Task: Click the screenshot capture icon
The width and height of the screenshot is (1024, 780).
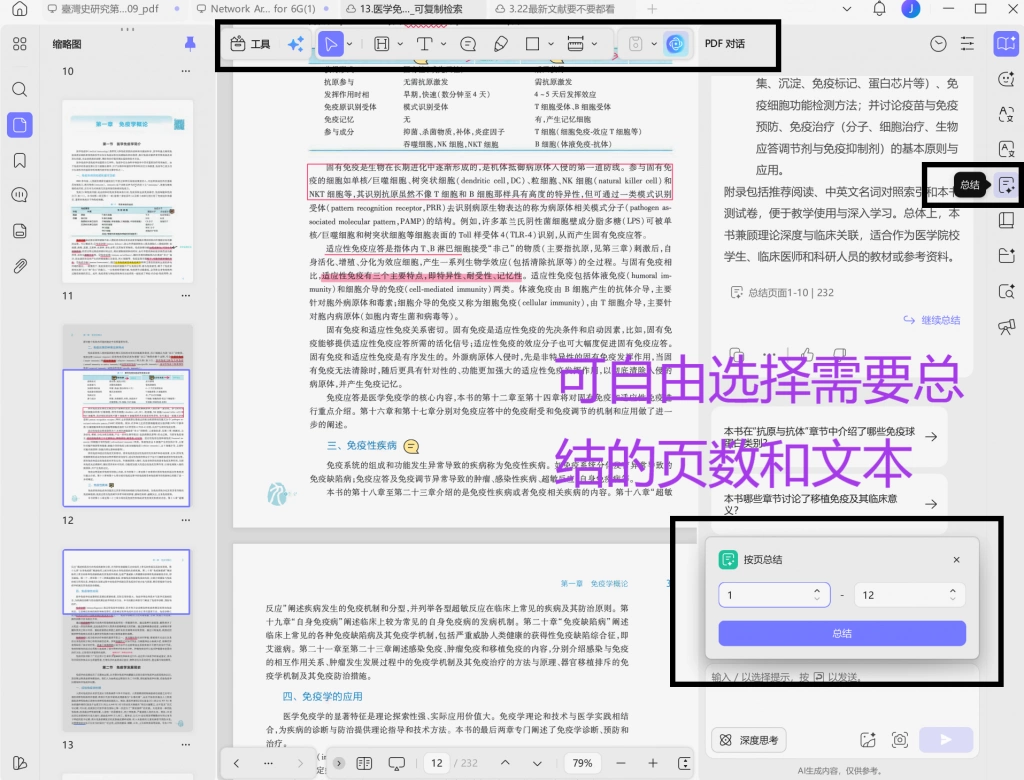Action: pos(900,739)
